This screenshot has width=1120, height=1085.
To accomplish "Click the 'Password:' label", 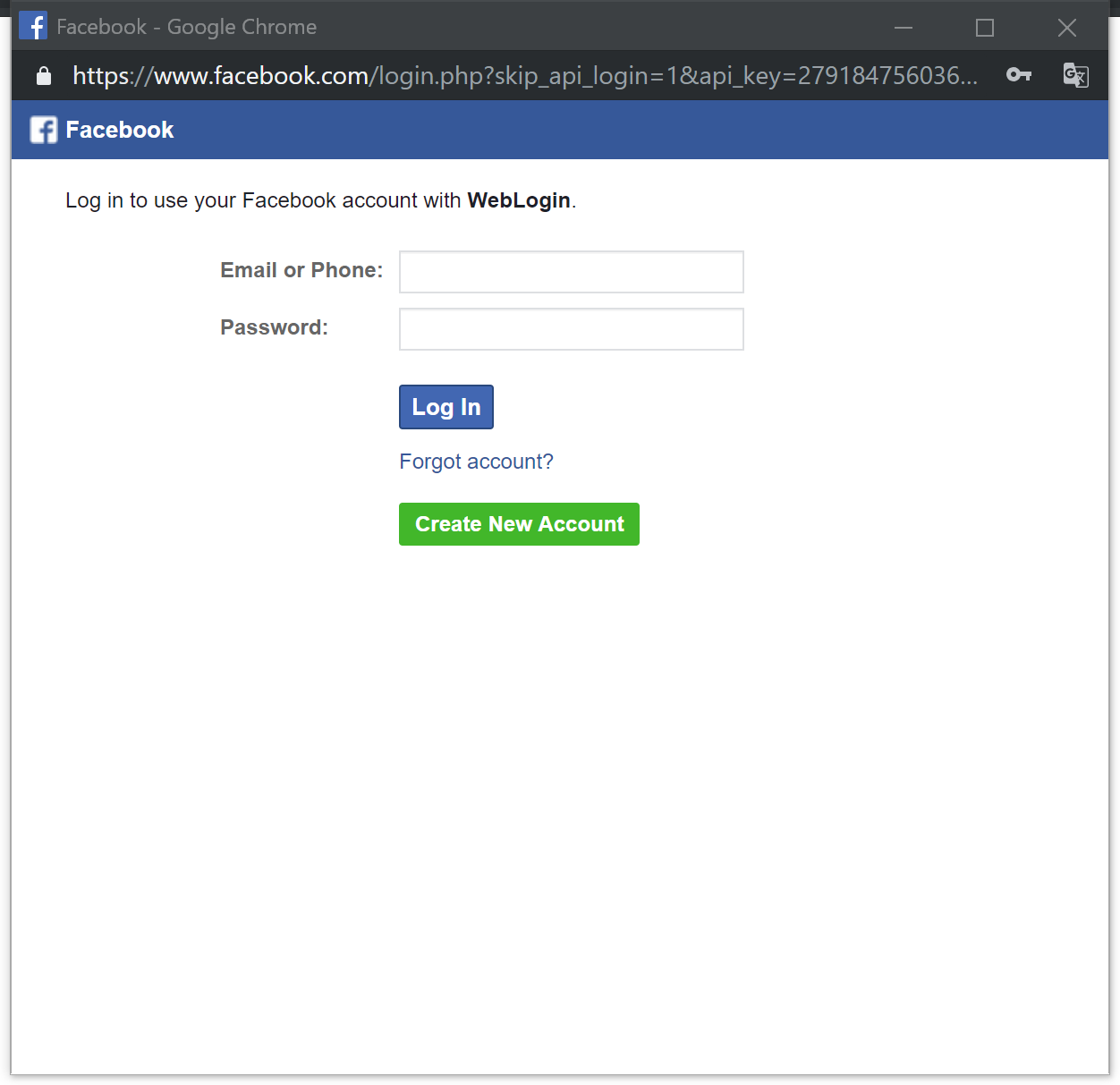I will point(274,327).
